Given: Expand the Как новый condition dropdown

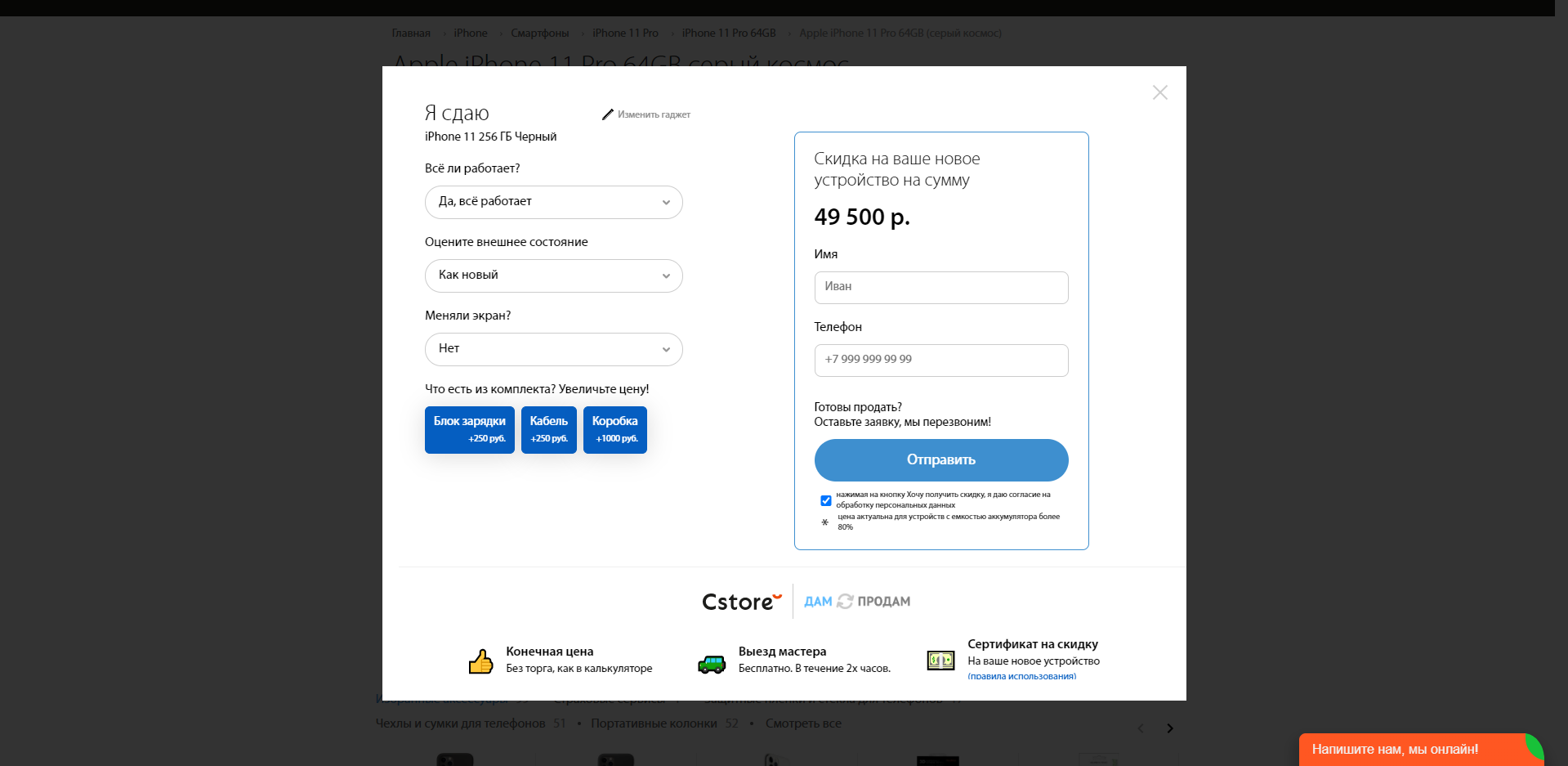Looking at the screenshot, I should 553,275.
